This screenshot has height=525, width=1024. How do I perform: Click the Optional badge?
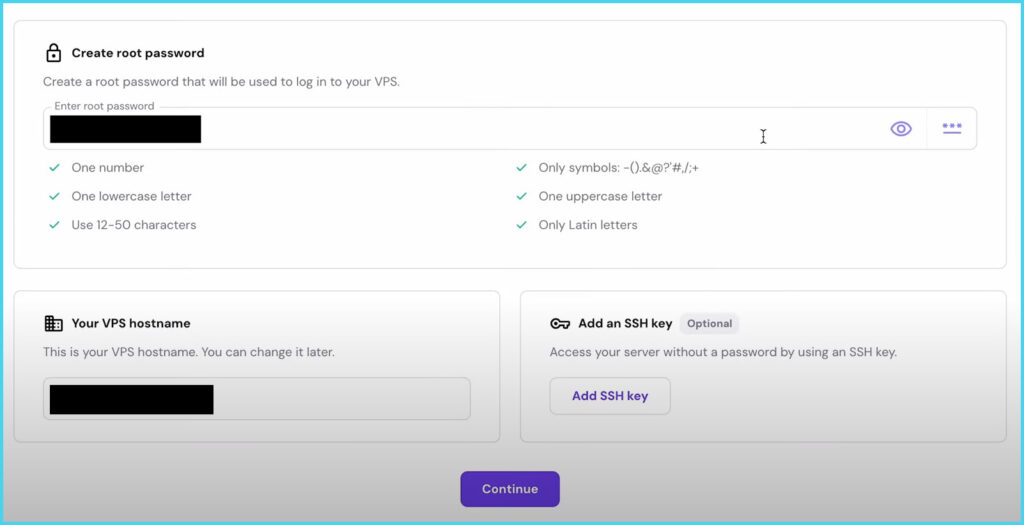click(x=709, y=323)
